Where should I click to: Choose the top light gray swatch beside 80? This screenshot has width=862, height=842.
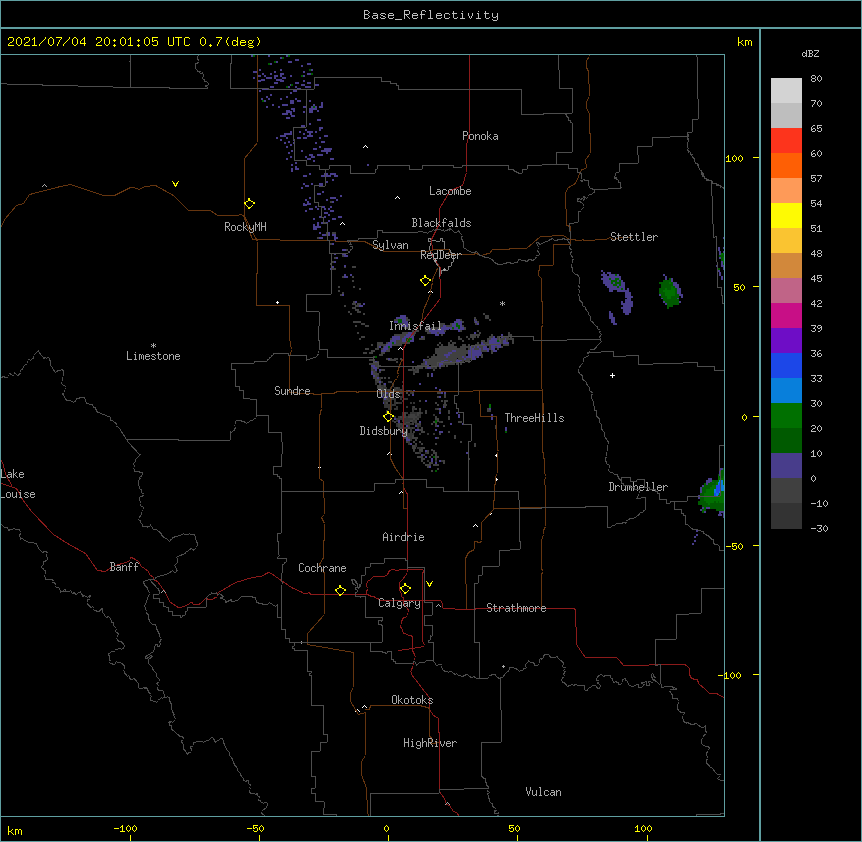click(x=786, y=91)
